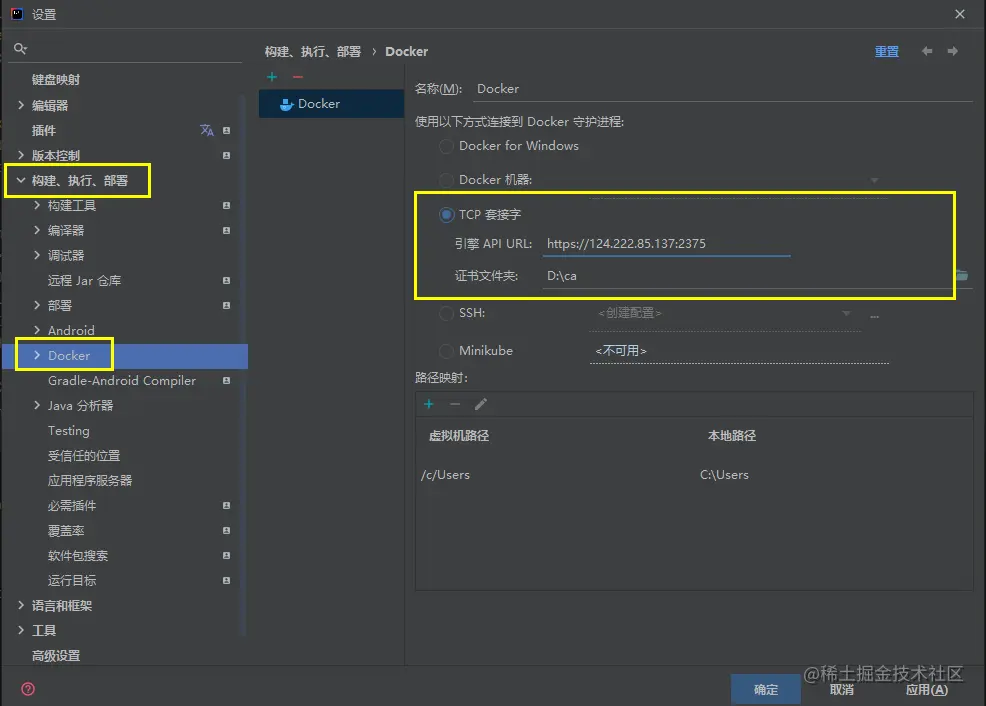This screenshot has height=706, width=986.
Task: Click project-level badge icon next to 构建工具
Action: 226,206
